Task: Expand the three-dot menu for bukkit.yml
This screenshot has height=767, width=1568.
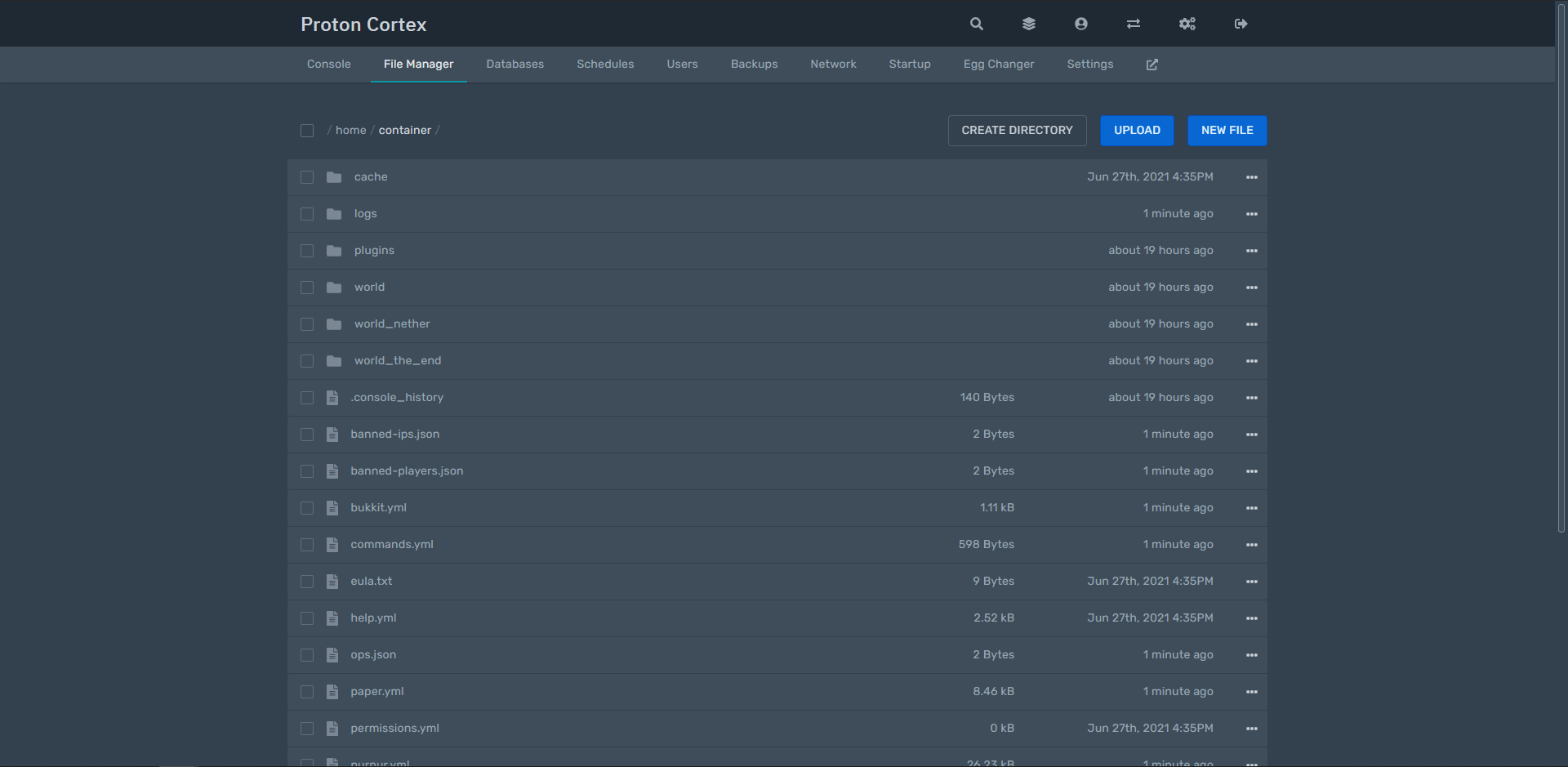Action: coord(1251,508)
